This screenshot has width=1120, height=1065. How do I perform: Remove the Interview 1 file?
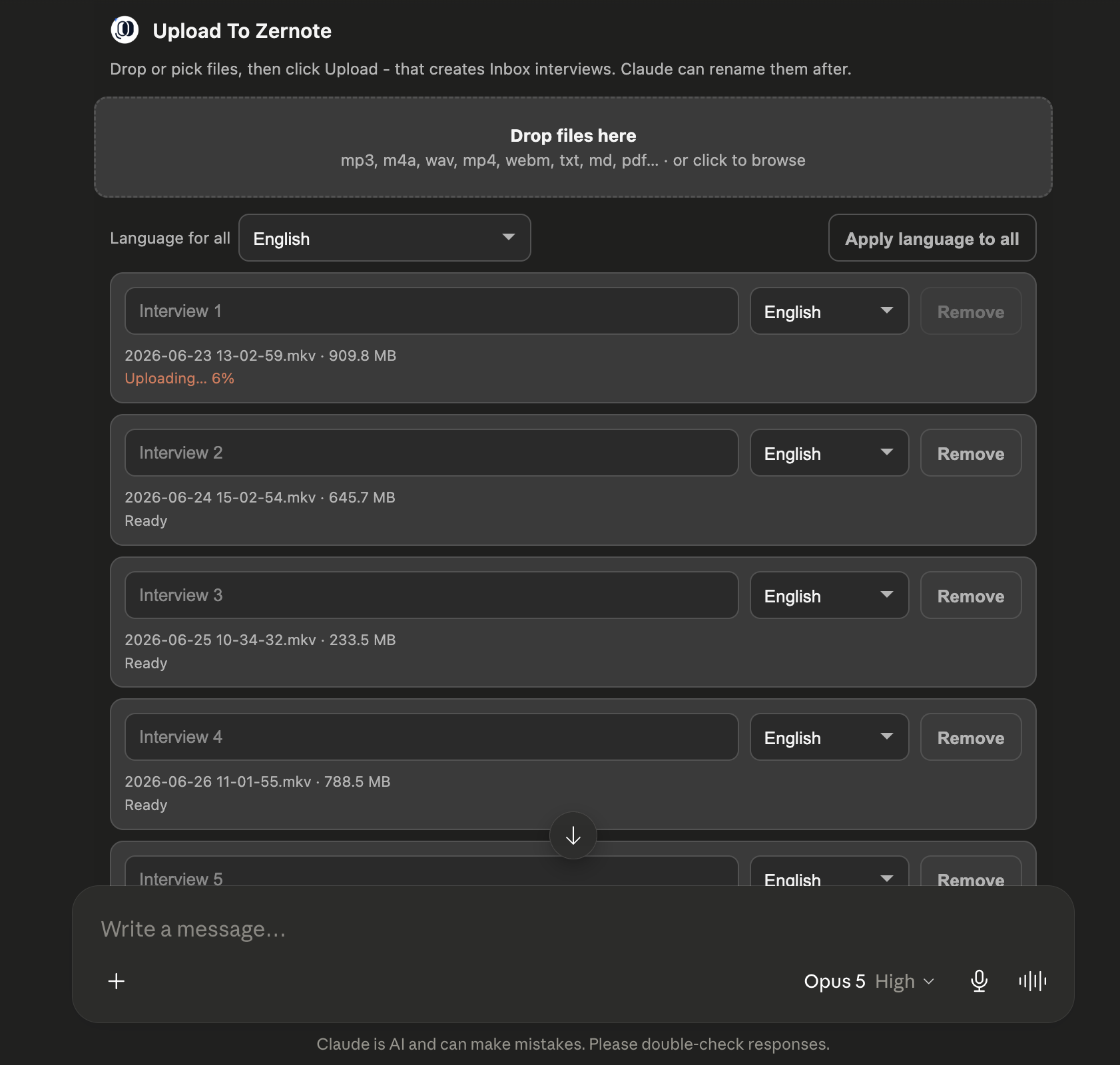[971, 311]
